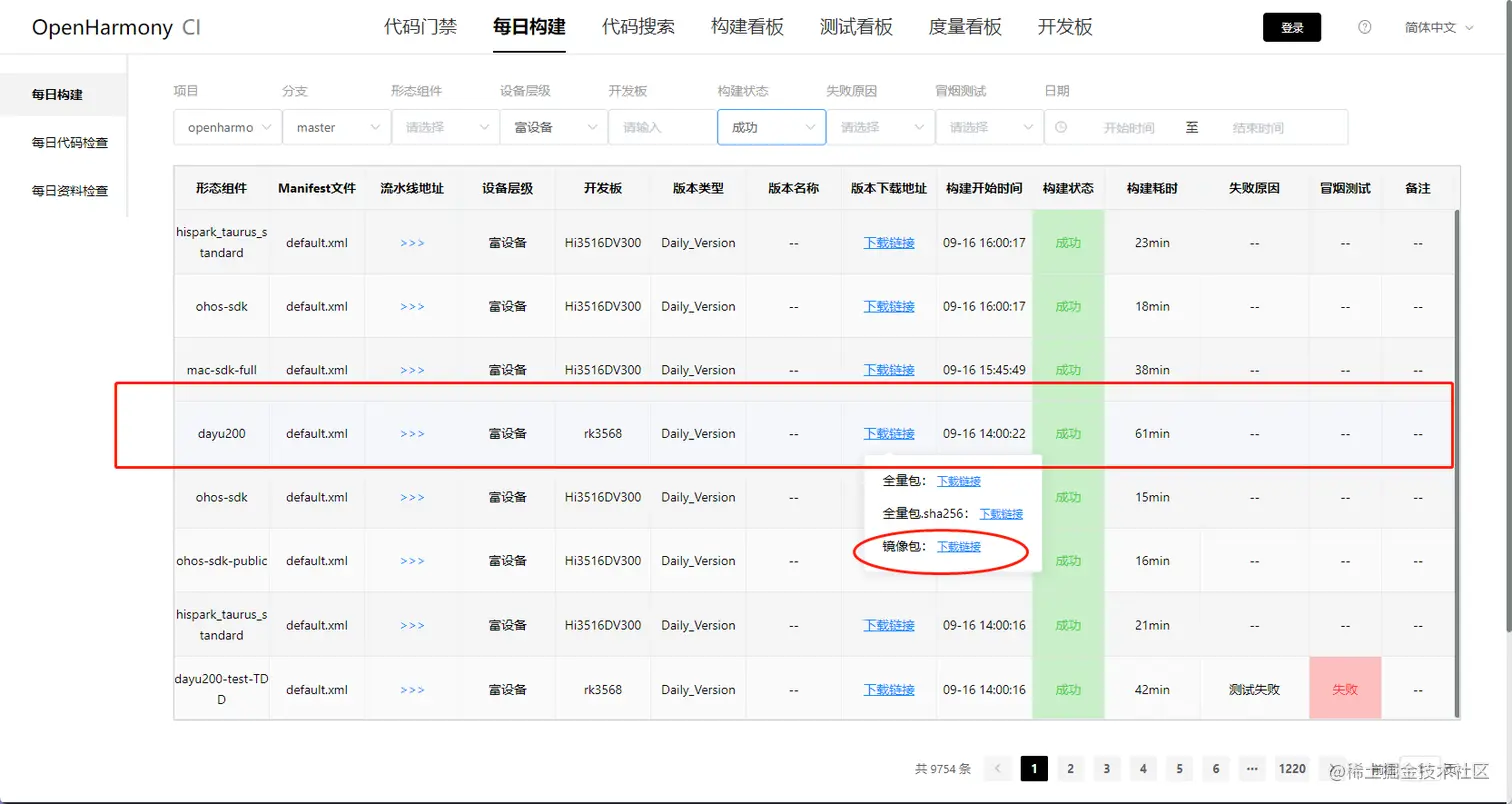Screen dimensions: 1512x804
Task: Click the 开发板 请输入 input field
Action: pos(660,128)
